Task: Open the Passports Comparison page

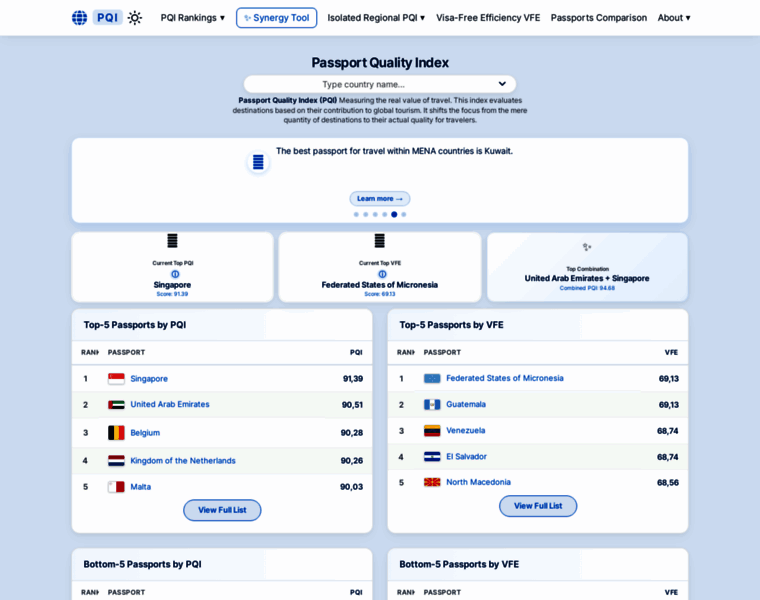Action: 598,18
